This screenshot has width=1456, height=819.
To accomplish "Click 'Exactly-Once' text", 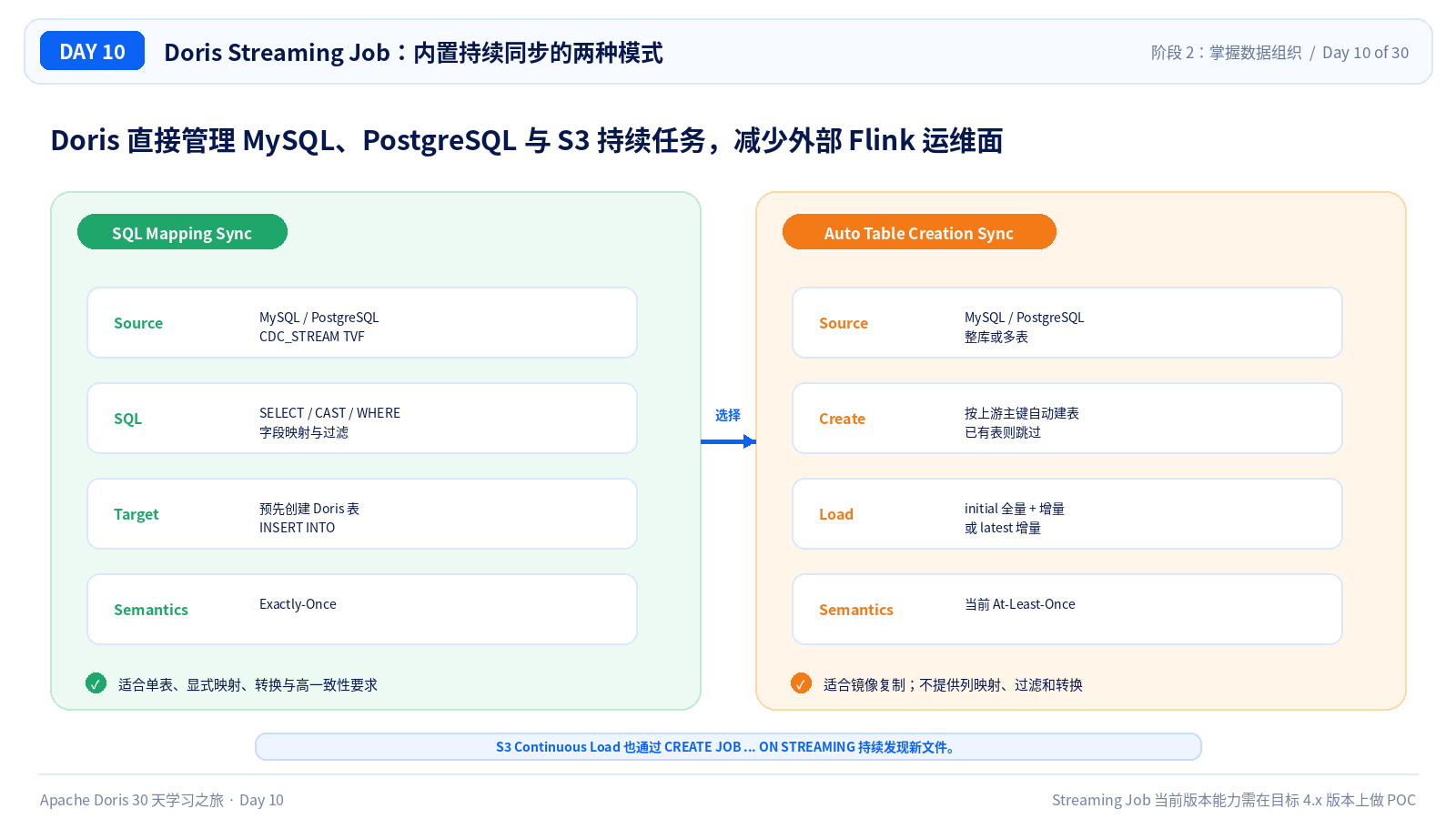I will tap(298, 604).
